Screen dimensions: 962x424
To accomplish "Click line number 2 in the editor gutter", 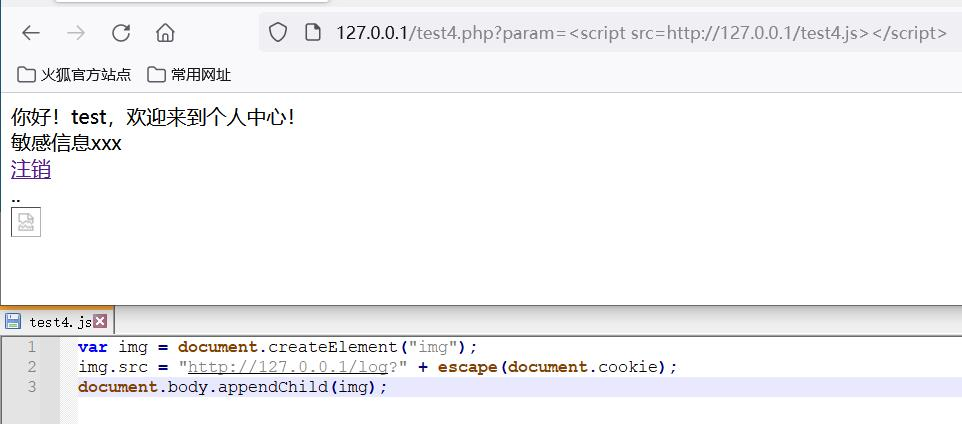I will (x=31, y=368).
